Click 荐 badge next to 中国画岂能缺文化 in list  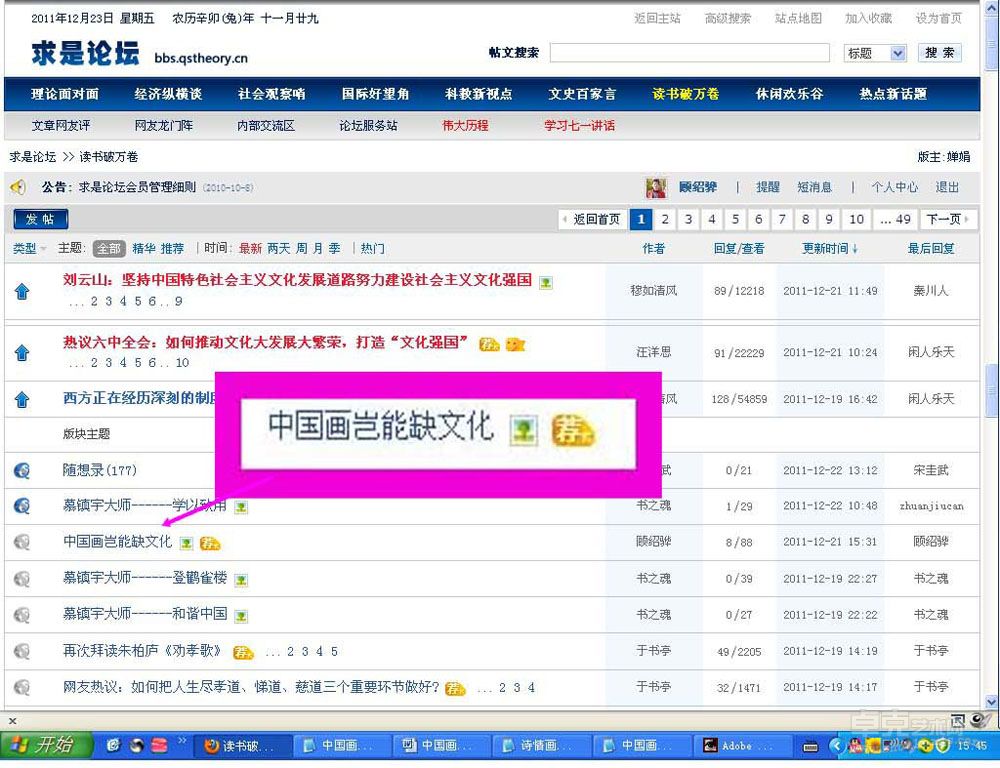[210, 543]
